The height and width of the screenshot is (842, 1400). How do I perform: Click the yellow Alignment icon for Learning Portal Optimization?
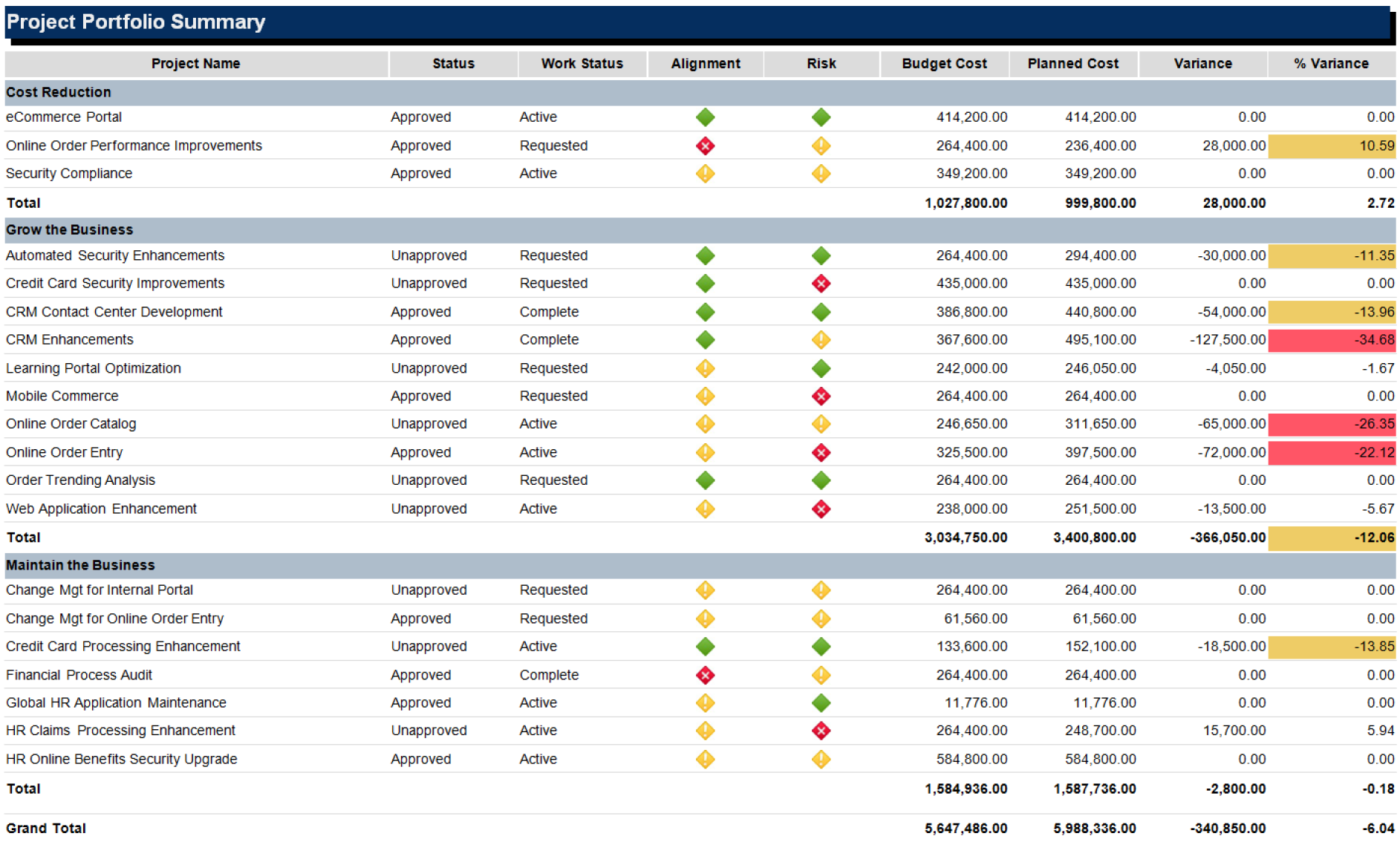click(x=705, y=368)
